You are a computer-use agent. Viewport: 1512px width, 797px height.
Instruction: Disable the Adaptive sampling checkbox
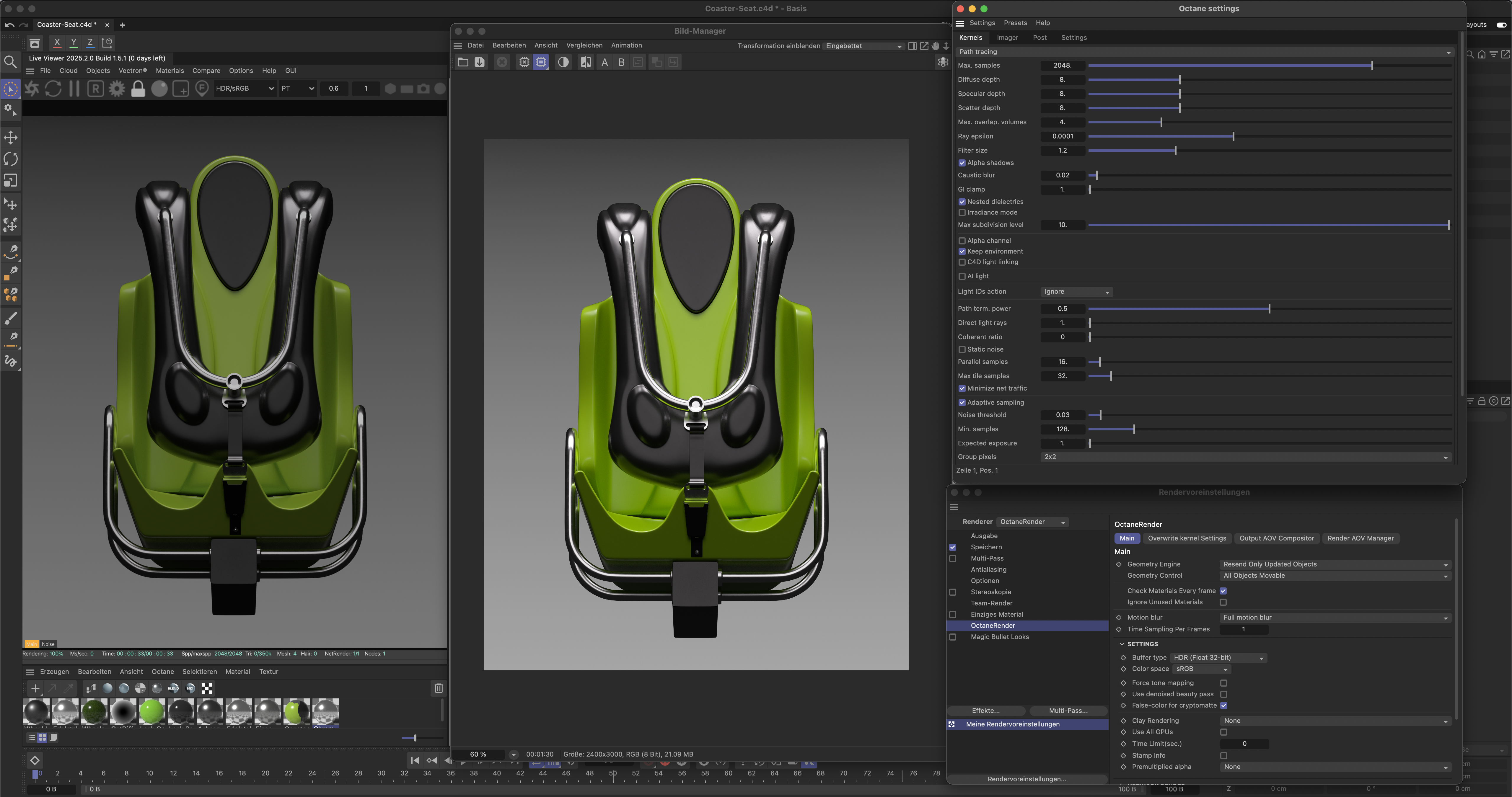(x=962, y=403)
